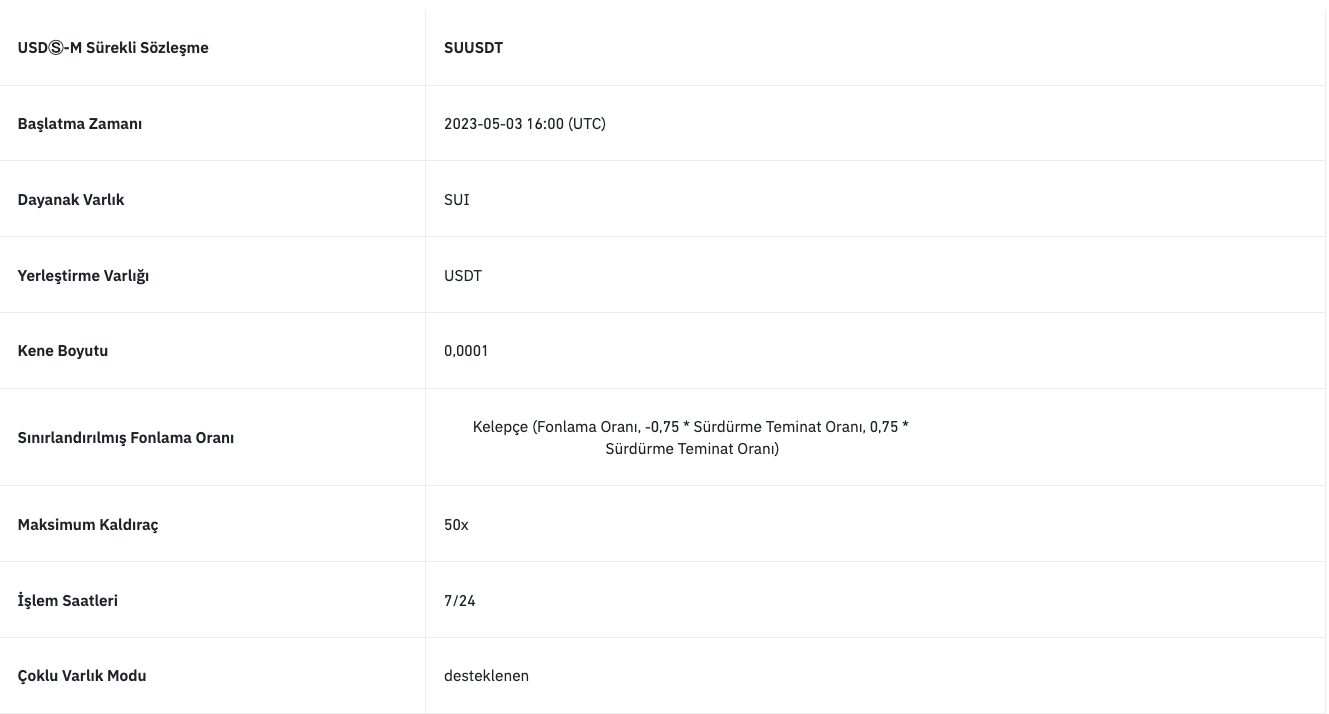
Task: Select the 'desteklenen' multi-asset mode value
Action: pos(486,676)
